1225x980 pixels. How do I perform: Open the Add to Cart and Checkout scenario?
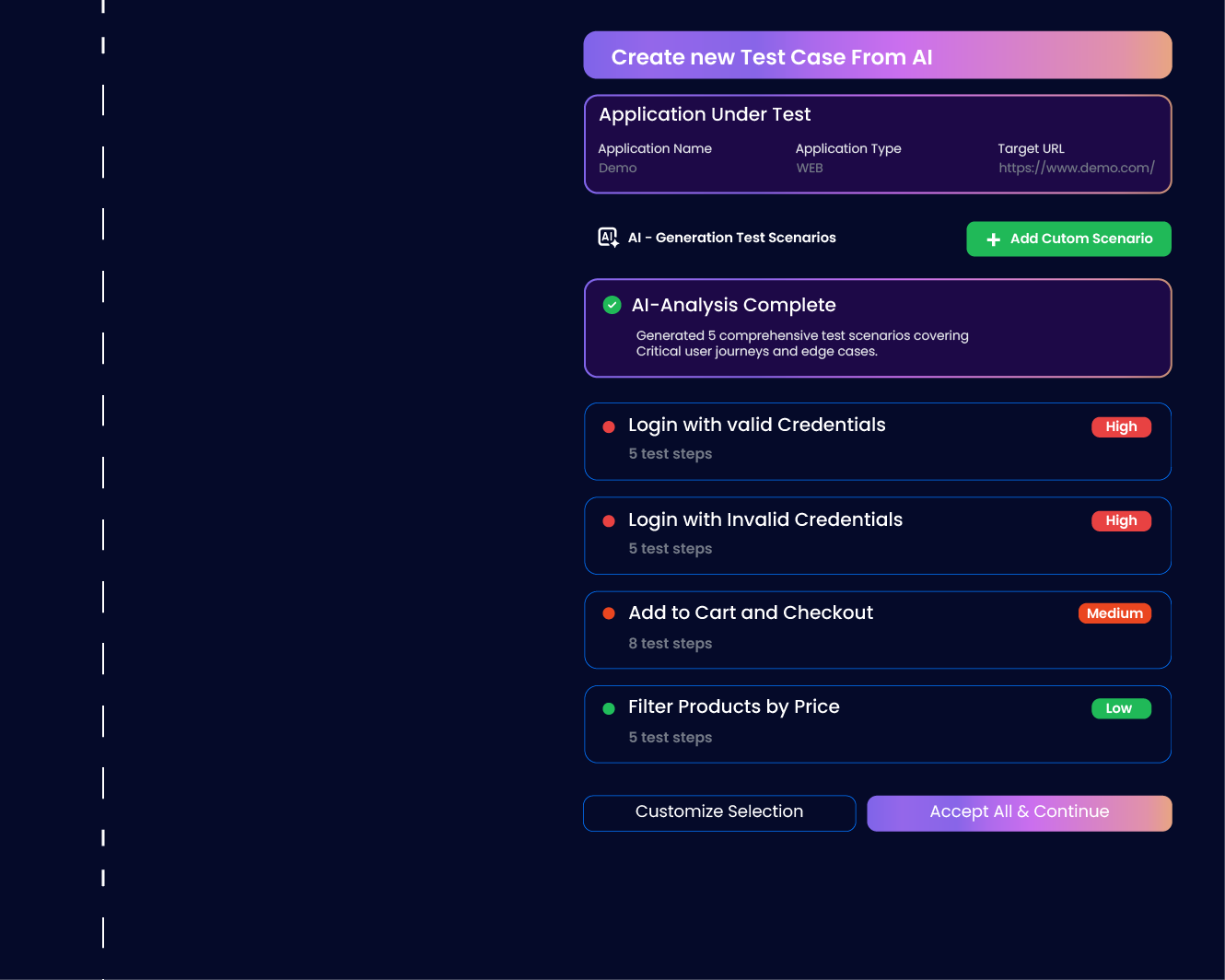(x=878, y=630)
